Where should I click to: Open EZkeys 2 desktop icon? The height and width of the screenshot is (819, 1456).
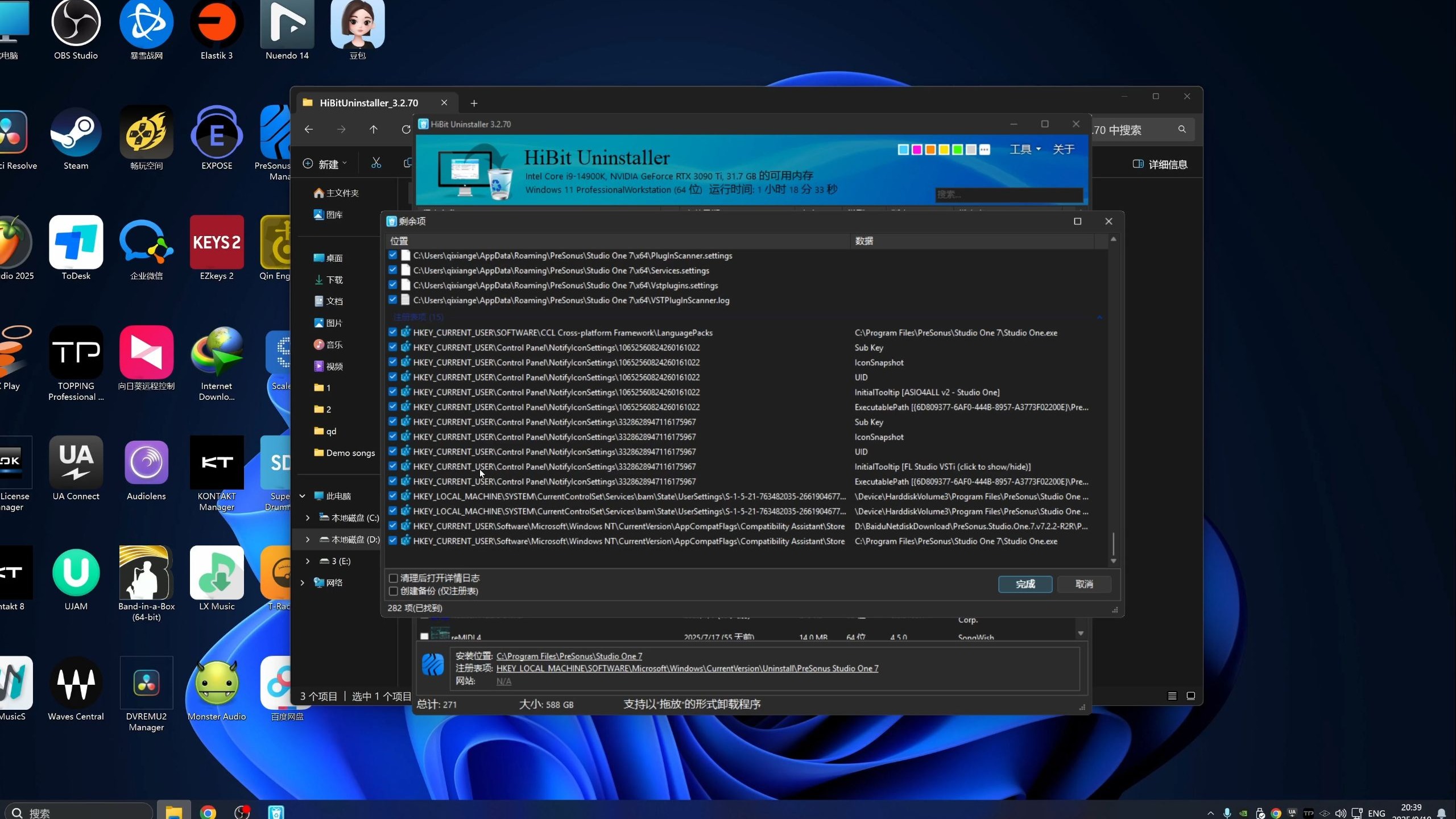click(x=217, y=248)
